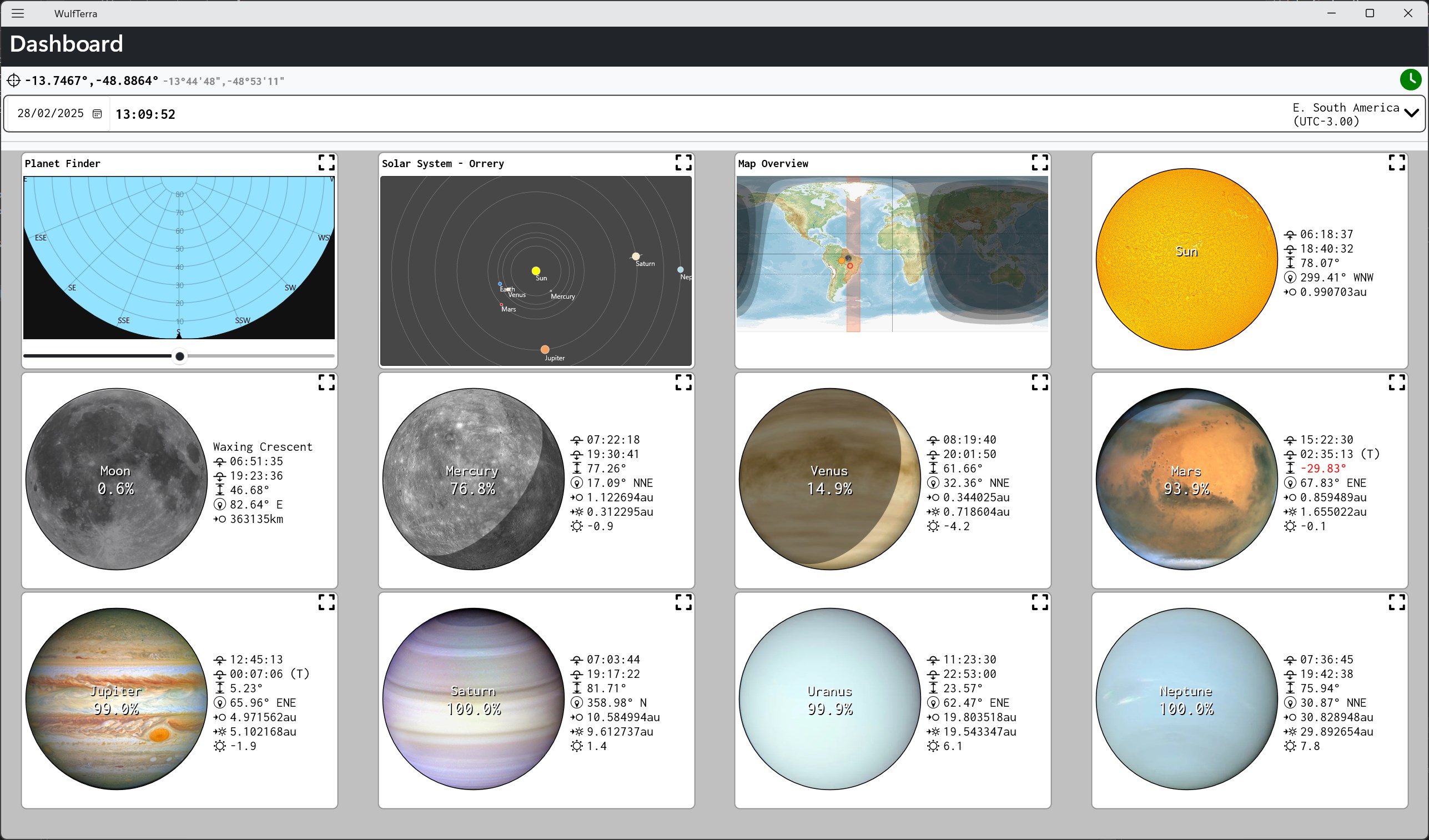The width and height of the screenshot is (1429, 840).
Task: Open the timezone dropdown chevron
Action: pos(1411,113)
